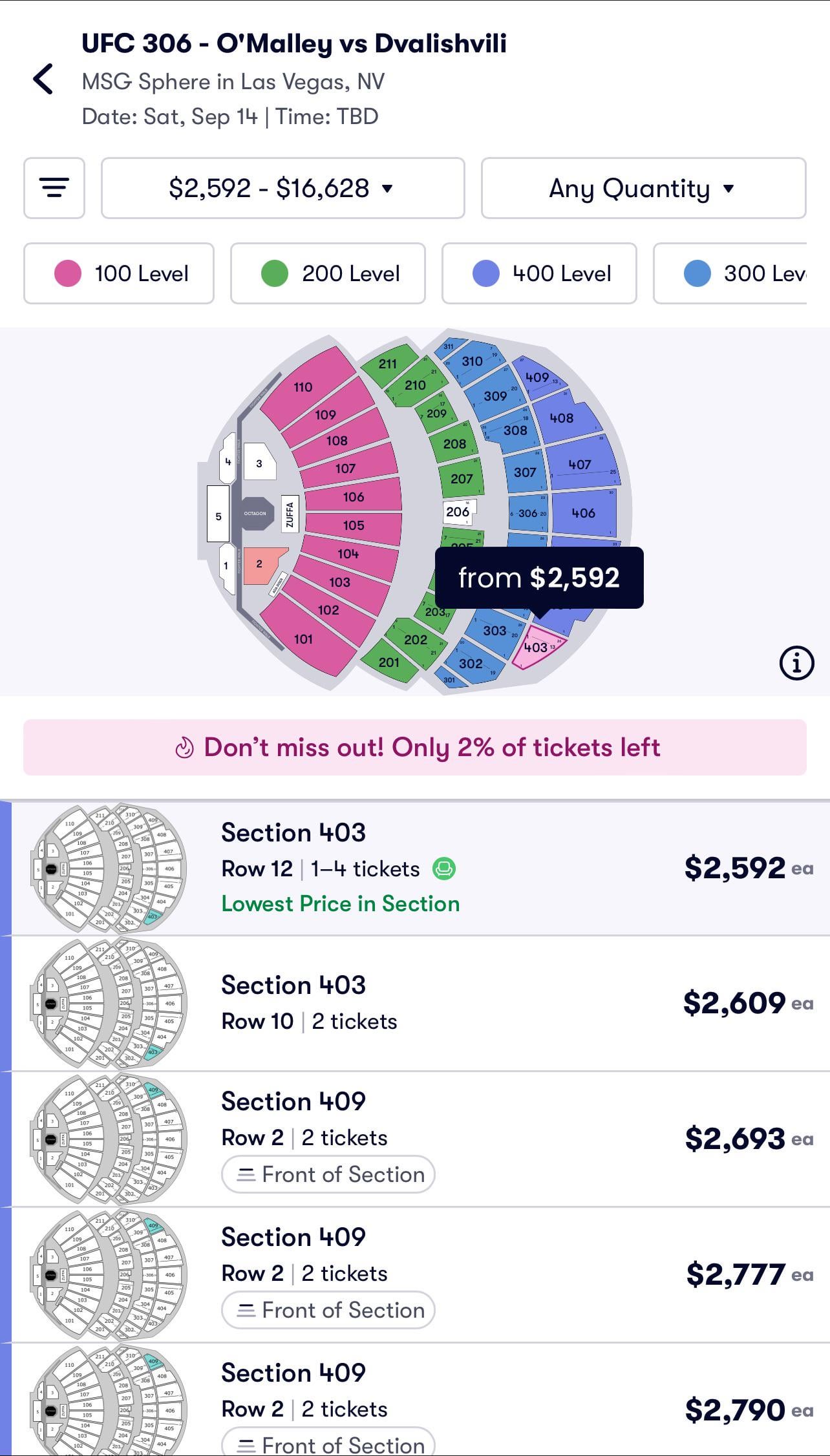Toggle the 100 Level filter
Image resolution: width=830 pixels, height=1456 pixels.
pos(119,273)
